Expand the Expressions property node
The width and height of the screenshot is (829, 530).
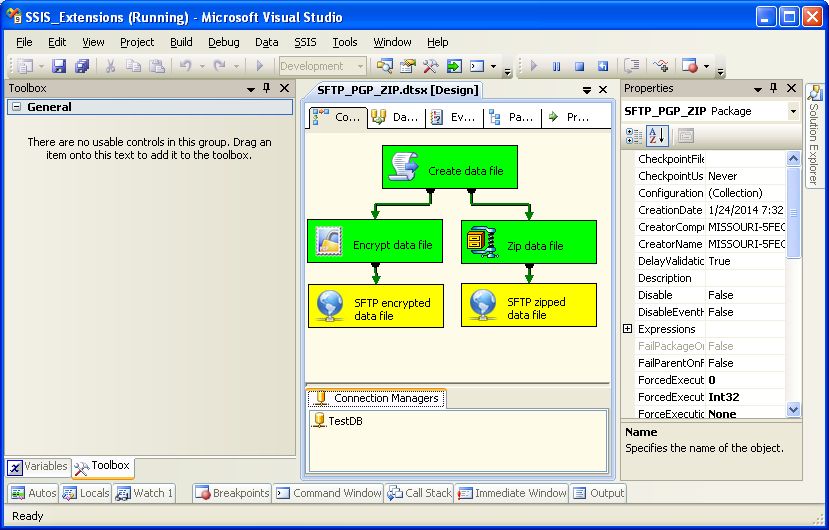coord(628,328)
